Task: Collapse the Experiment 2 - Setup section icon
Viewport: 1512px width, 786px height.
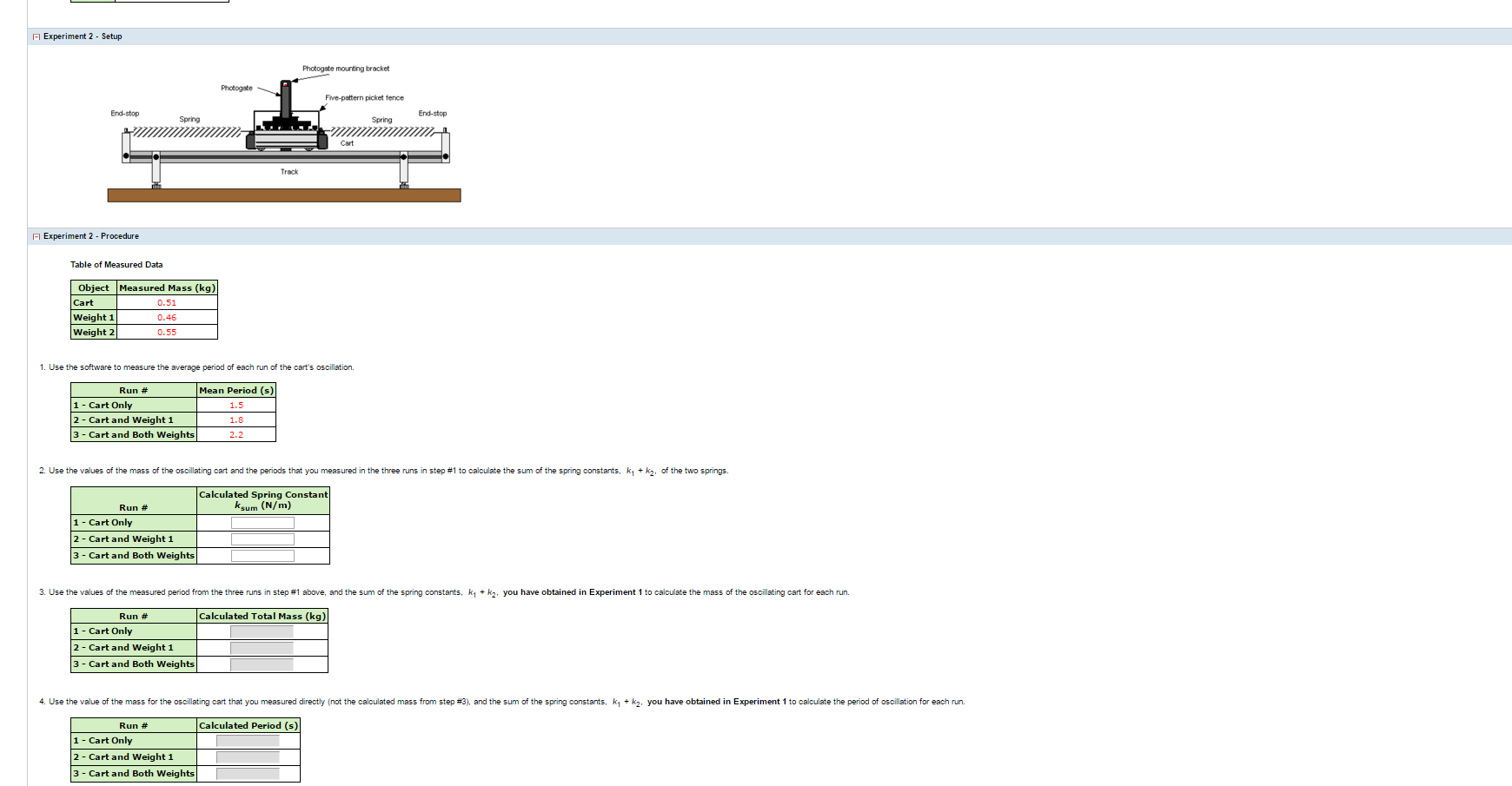Action: [x=36, y=36]
